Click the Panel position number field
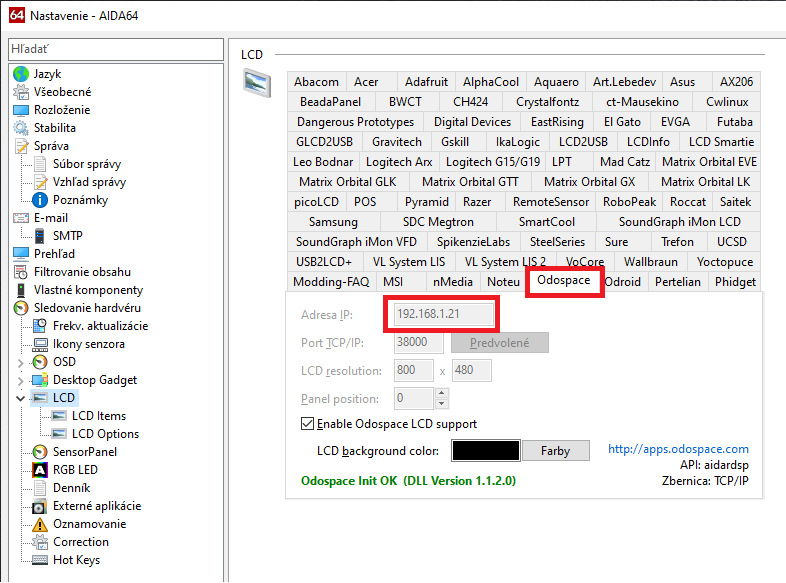Viewport: 786px width, 583px height. (414, 399)
